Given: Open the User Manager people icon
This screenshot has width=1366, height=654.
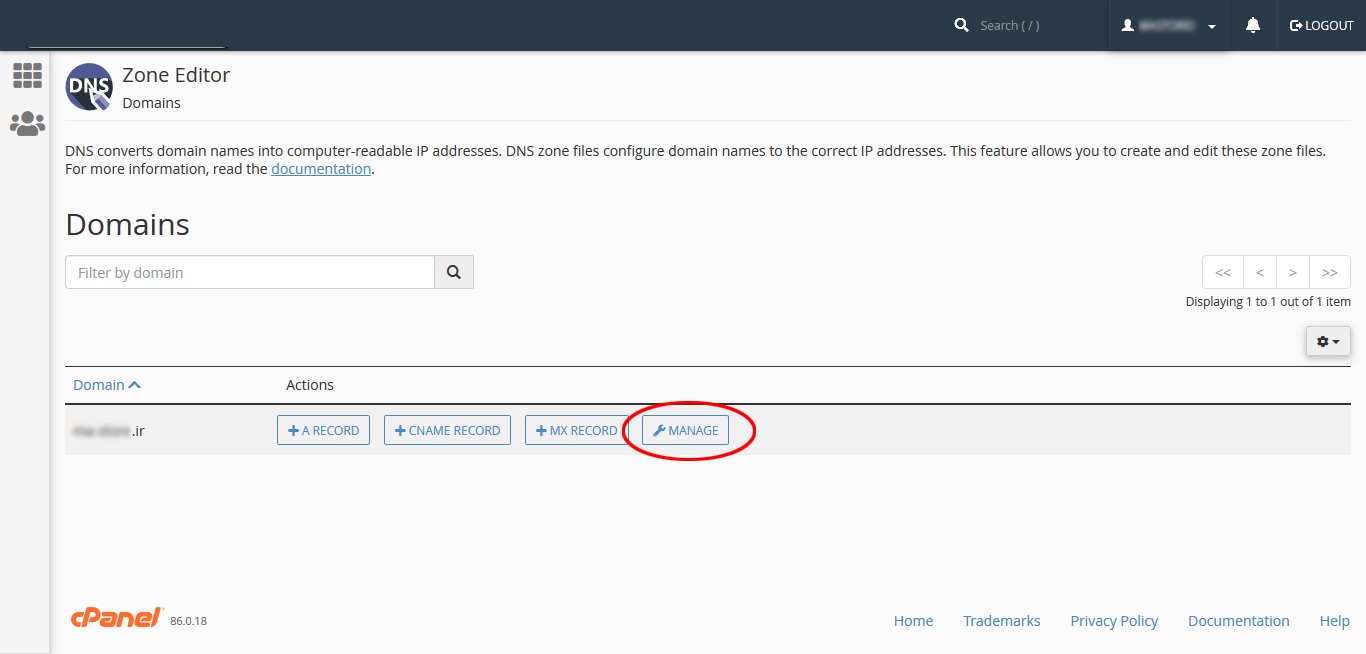Looking at the screenshot, I should pyautogui.click(x=27, y=124).
